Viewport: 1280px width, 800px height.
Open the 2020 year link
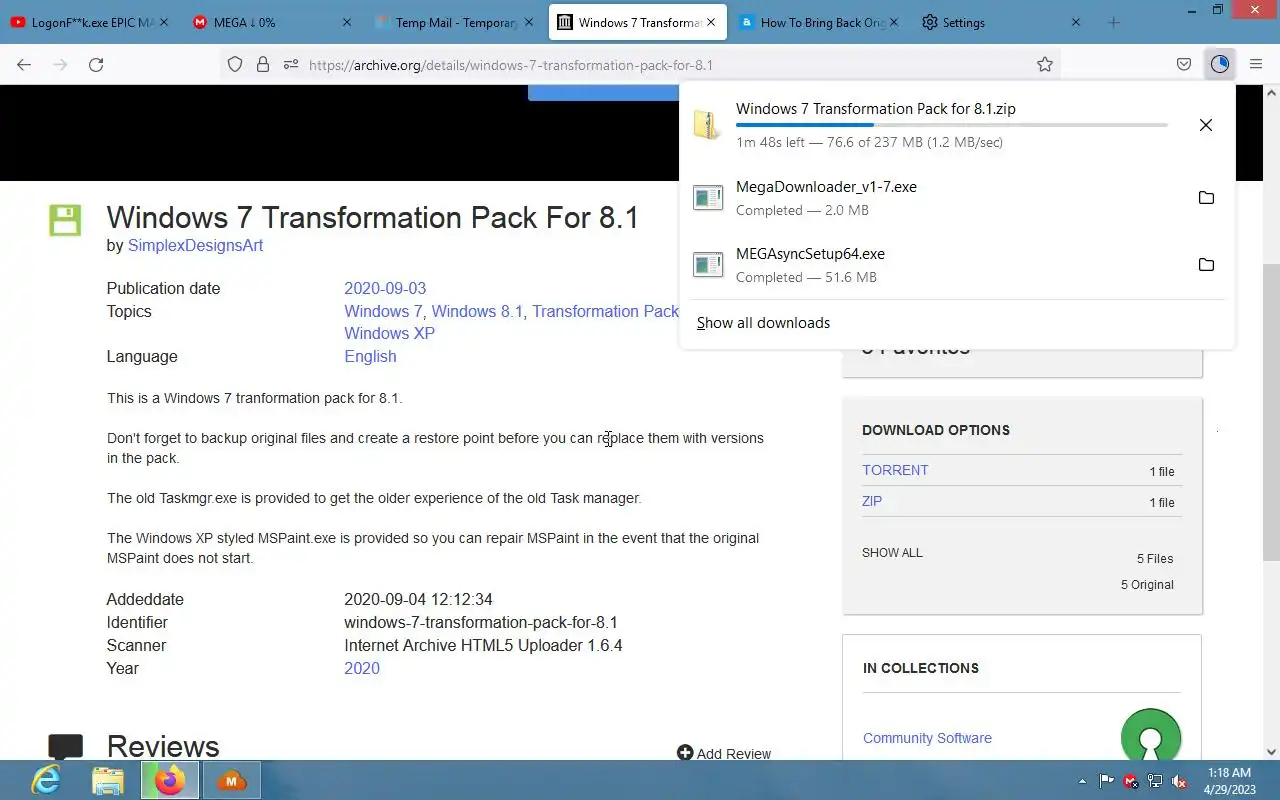[362, 668]
